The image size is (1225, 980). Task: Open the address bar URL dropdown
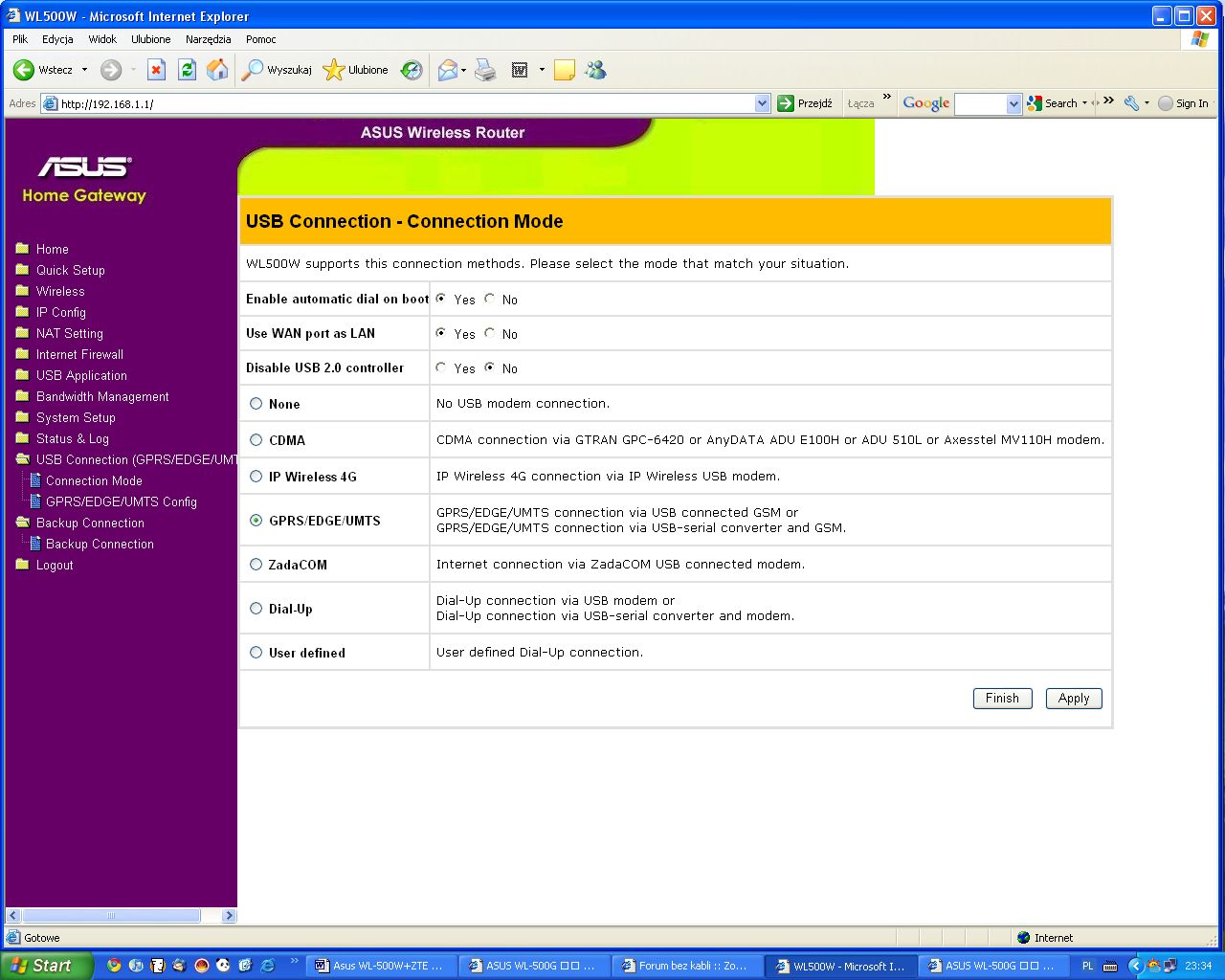pos(763,103)
